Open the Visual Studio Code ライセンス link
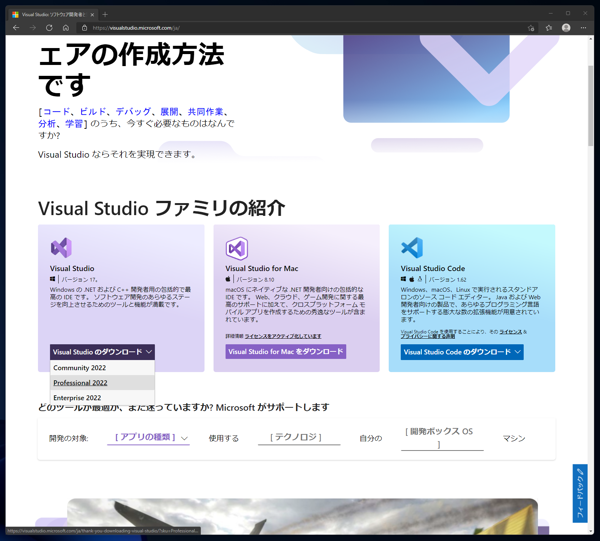This screenshot has width=600, height=541. (511, 332)
